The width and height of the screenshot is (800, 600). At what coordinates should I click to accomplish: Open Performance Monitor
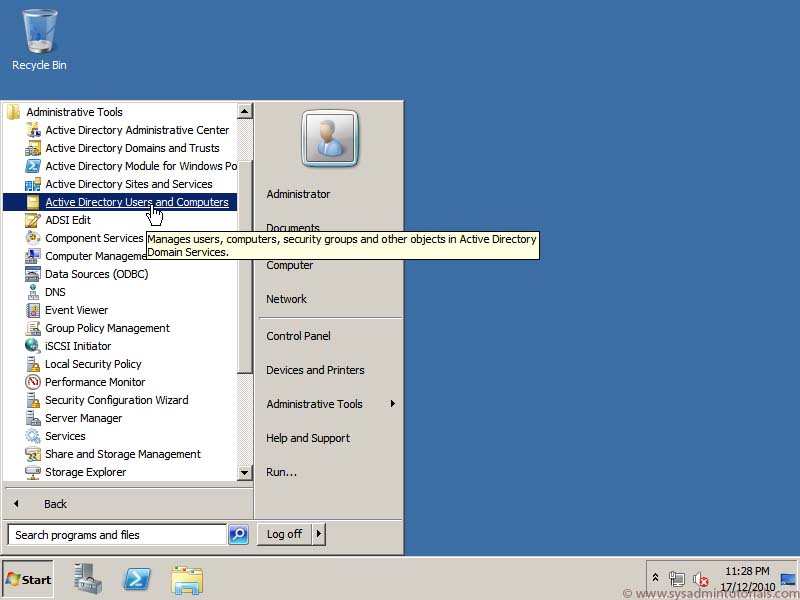(x=95, y=382)
